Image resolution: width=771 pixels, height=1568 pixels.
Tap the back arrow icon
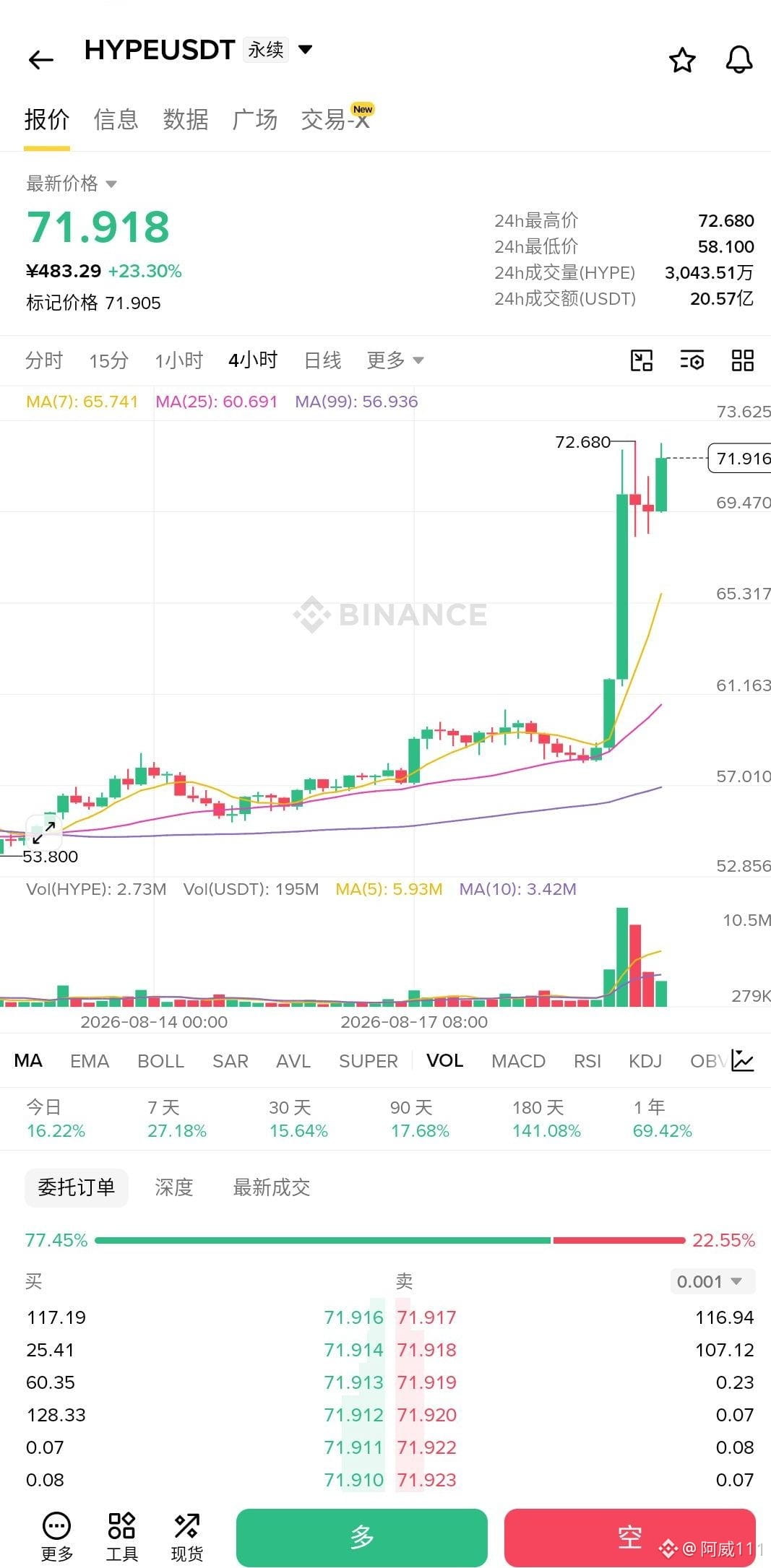41,59
